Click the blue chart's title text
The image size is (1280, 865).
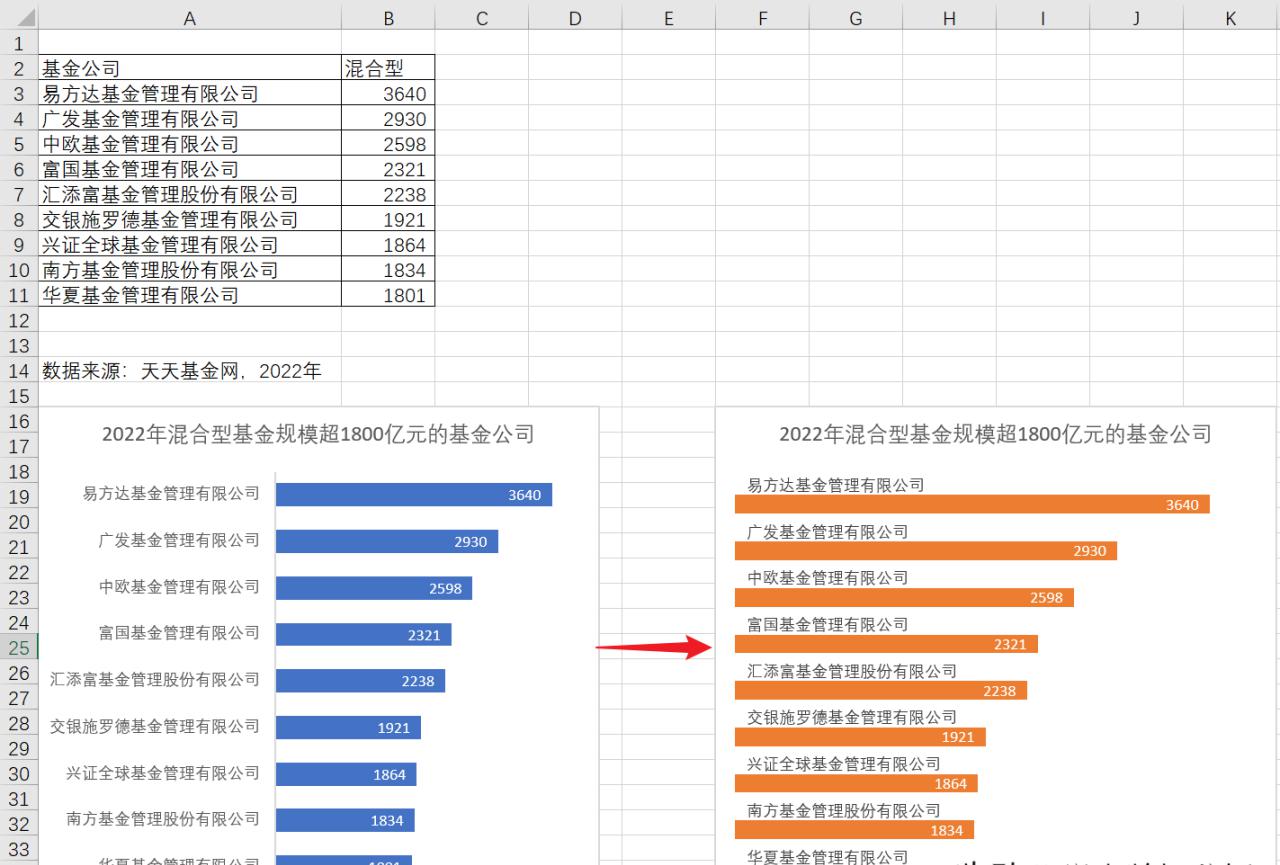(318, 434)
